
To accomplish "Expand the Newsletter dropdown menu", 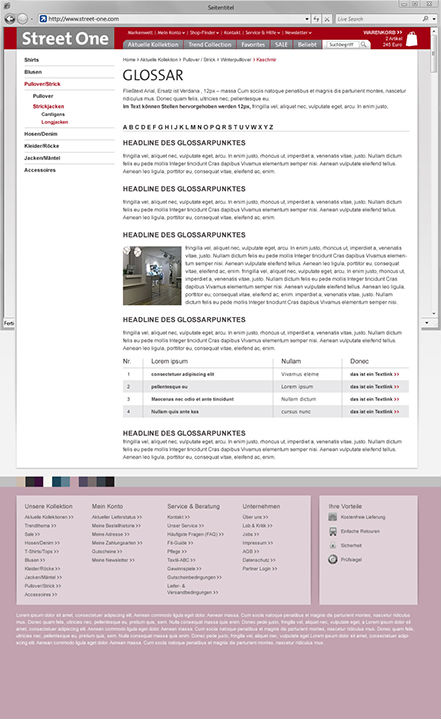I will [298, 33].
